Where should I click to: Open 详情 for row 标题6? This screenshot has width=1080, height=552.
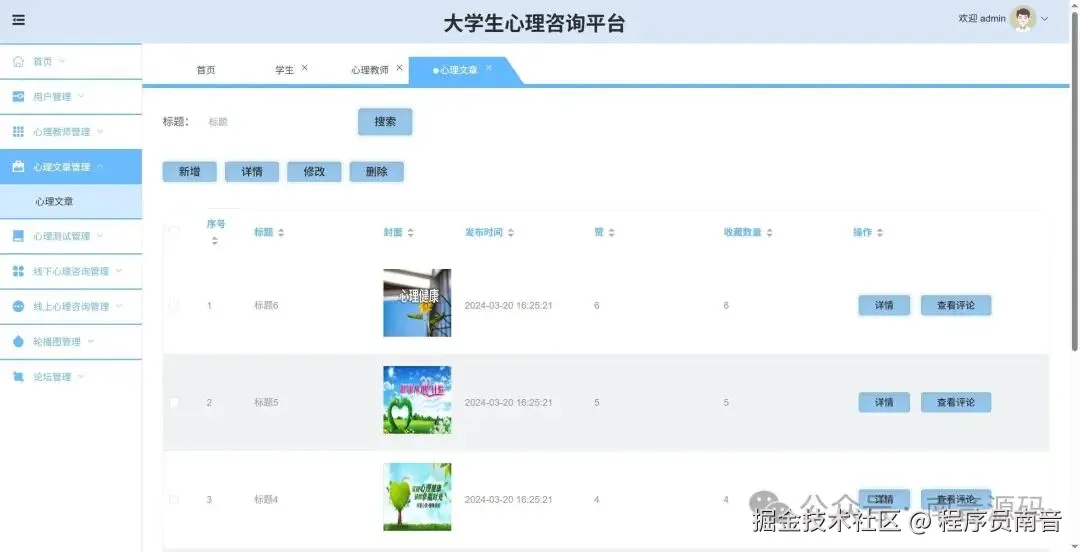(884, 305)
